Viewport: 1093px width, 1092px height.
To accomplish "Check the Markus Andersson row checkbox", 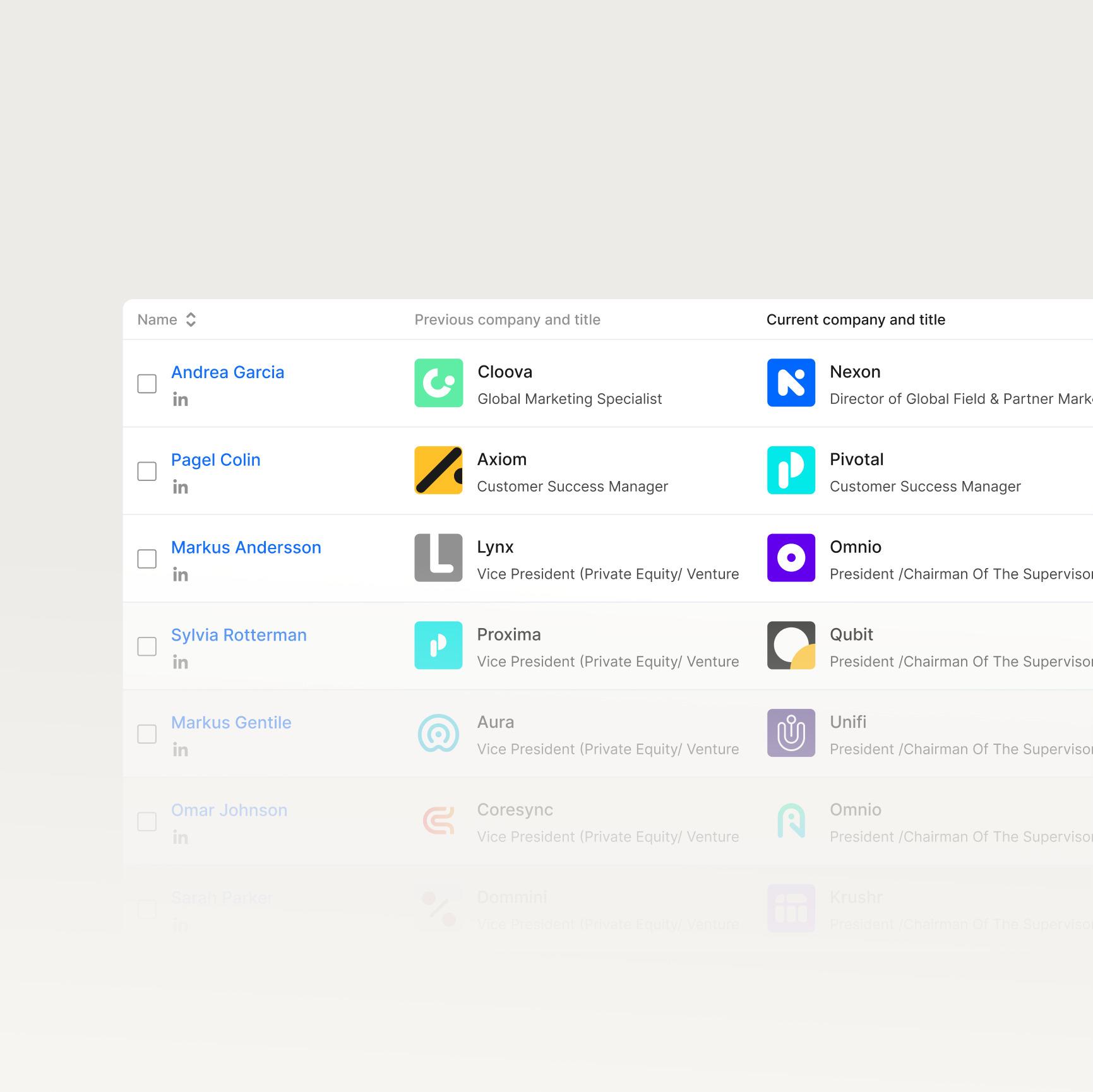I will (147, 559).
